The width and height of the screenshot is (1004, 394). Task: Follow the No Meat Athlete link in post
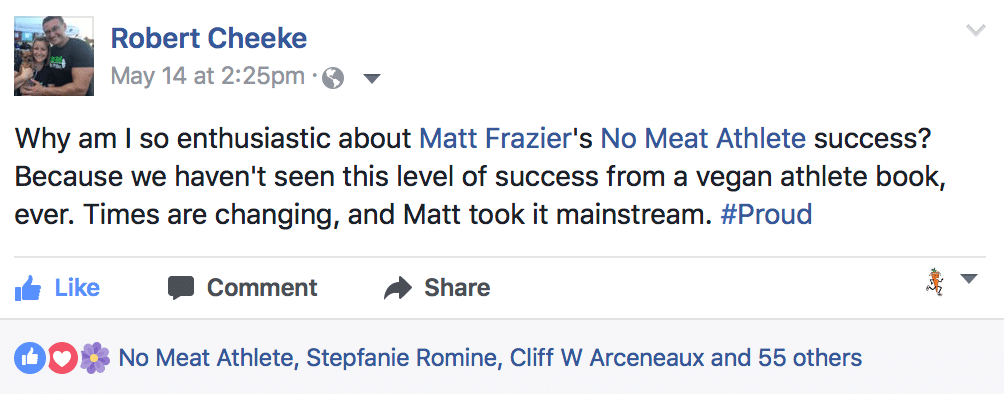[703, 138]
